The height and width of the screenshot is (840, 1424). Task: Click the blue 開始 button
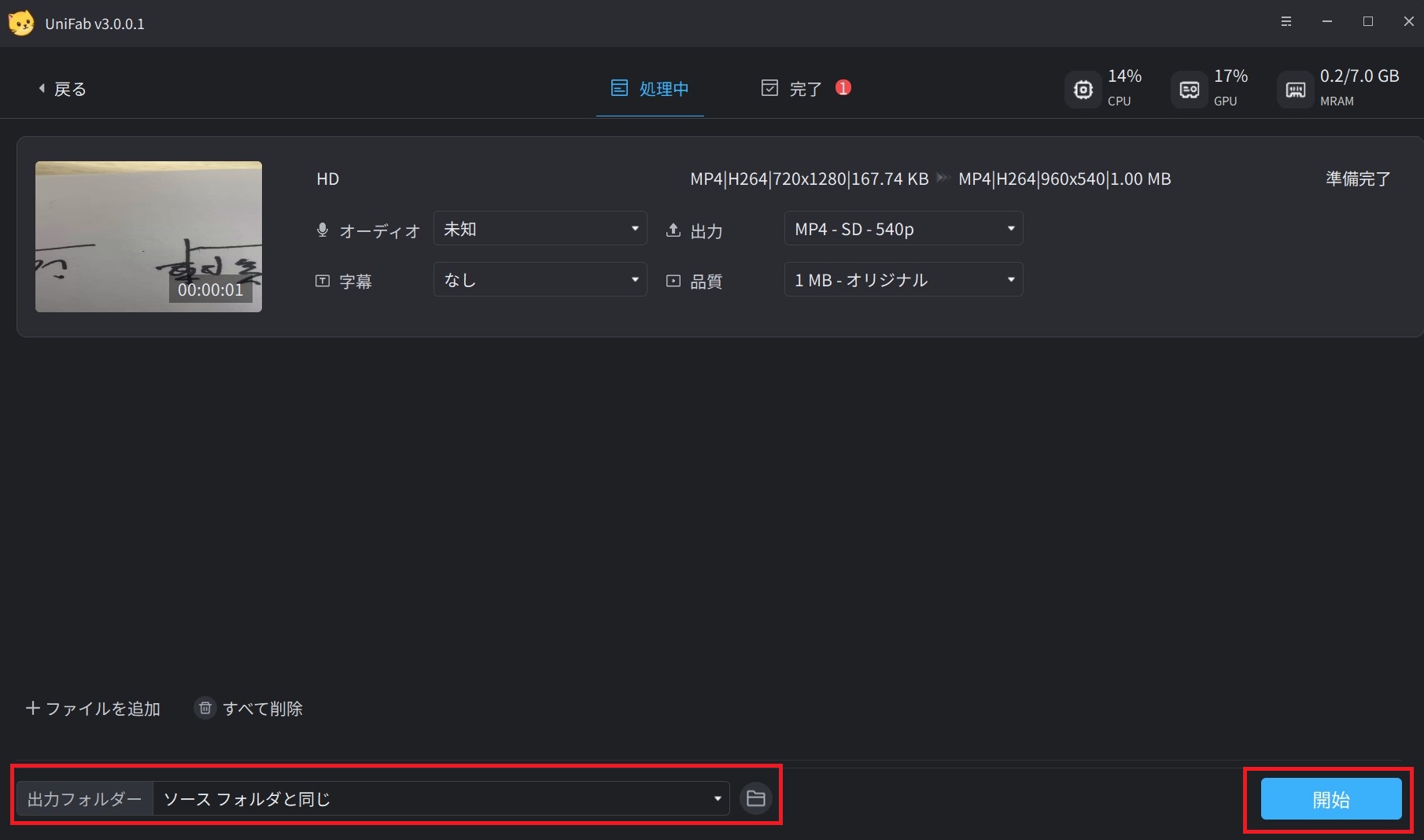coord(1331,799)
